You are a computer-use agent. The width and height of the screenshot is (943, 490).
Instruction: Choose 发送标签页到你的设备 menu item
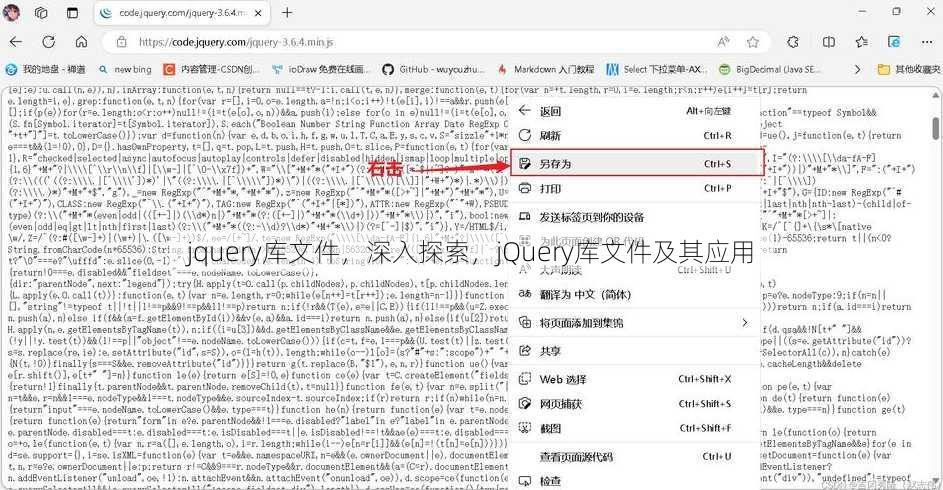(636, 217)
